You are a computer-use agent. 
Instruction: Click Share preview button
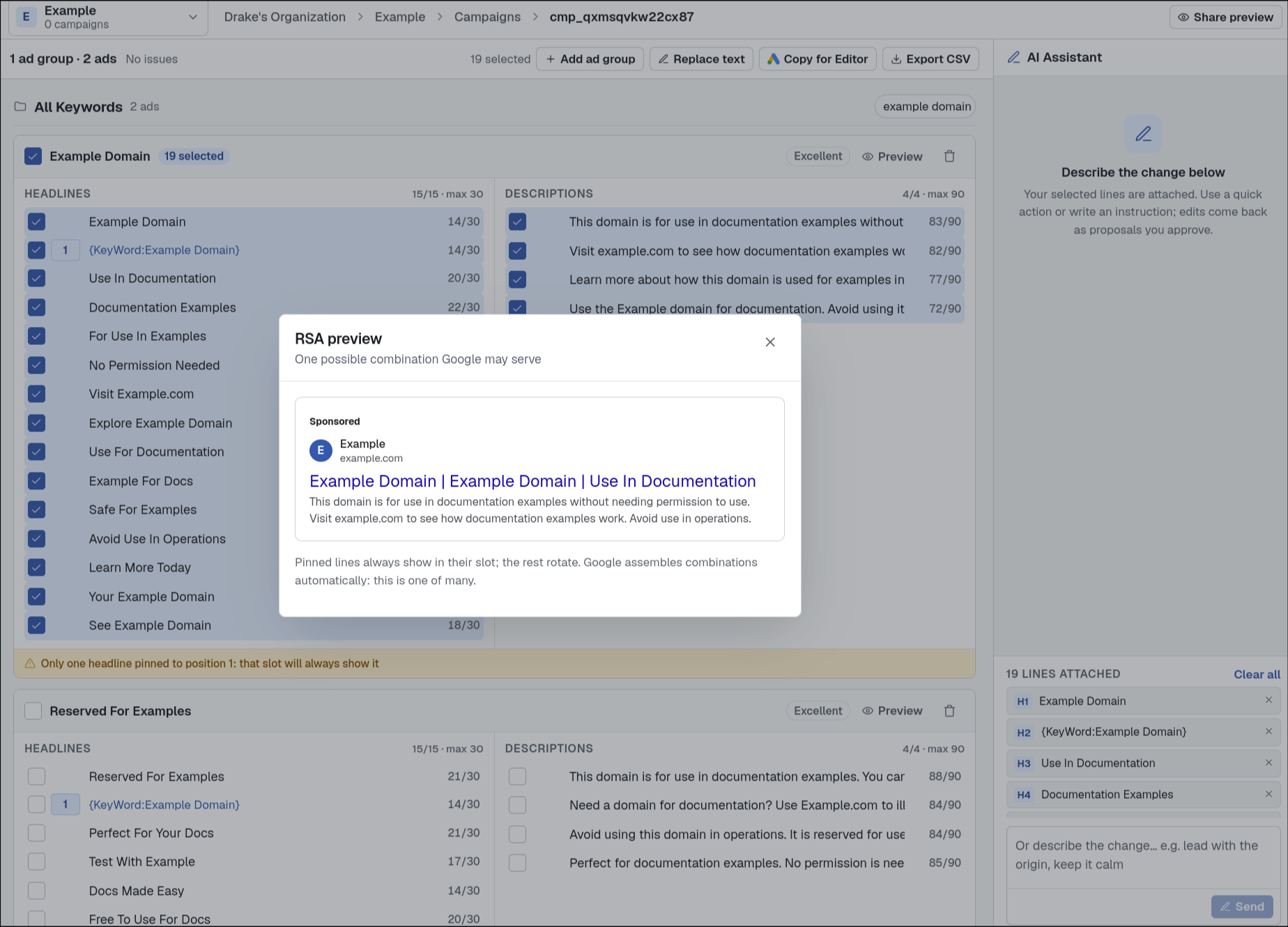[x=1225, y=17]
